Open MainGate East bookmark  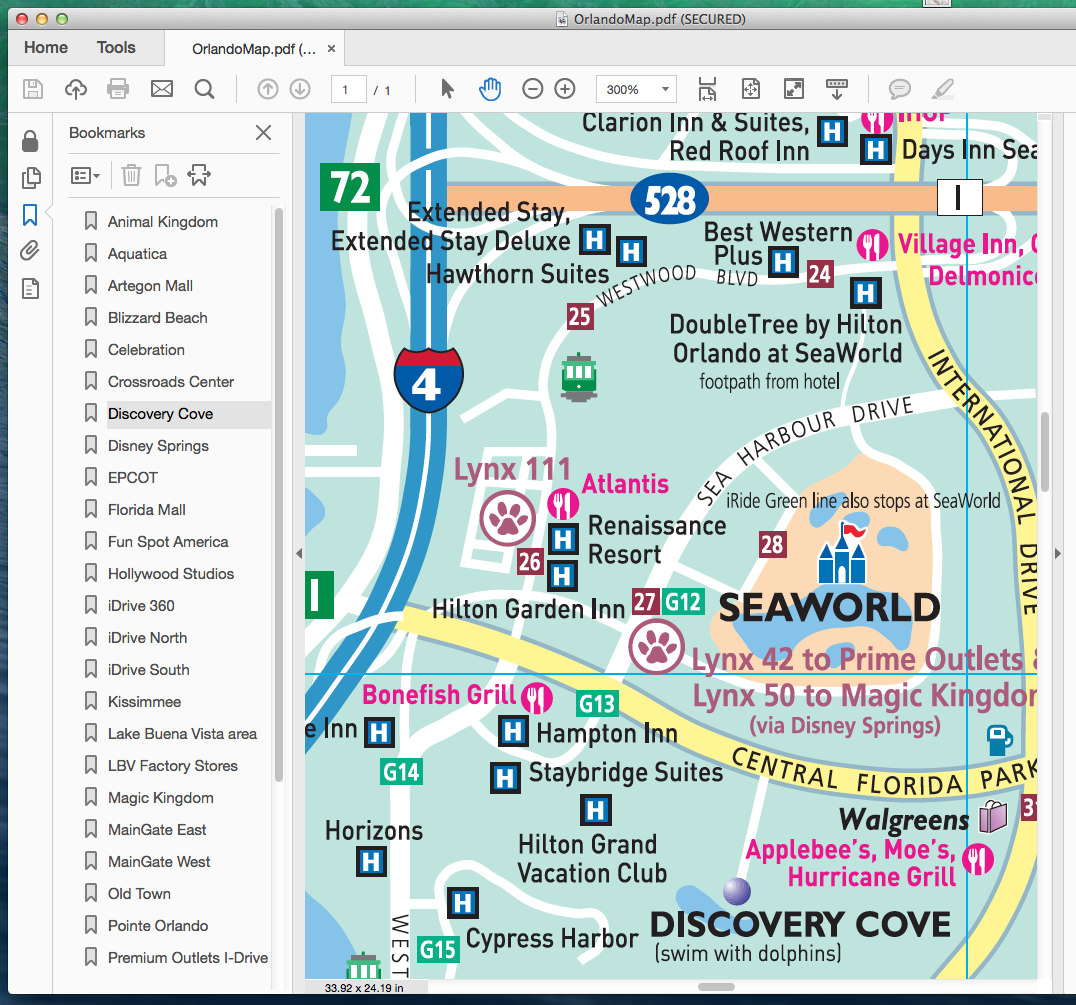[157, 830]
